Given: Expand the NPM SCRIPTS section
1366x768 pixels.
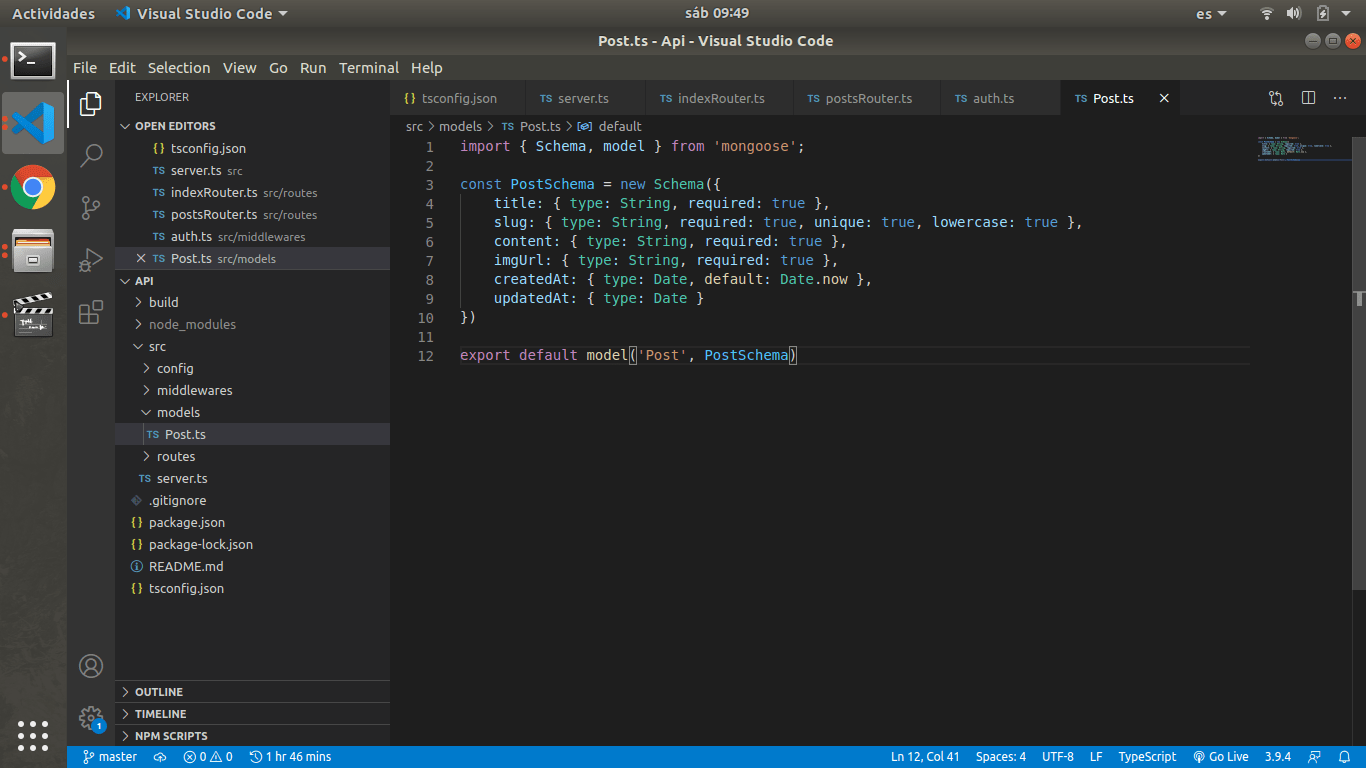Looking at the screenshot, I should coord(171,736).
